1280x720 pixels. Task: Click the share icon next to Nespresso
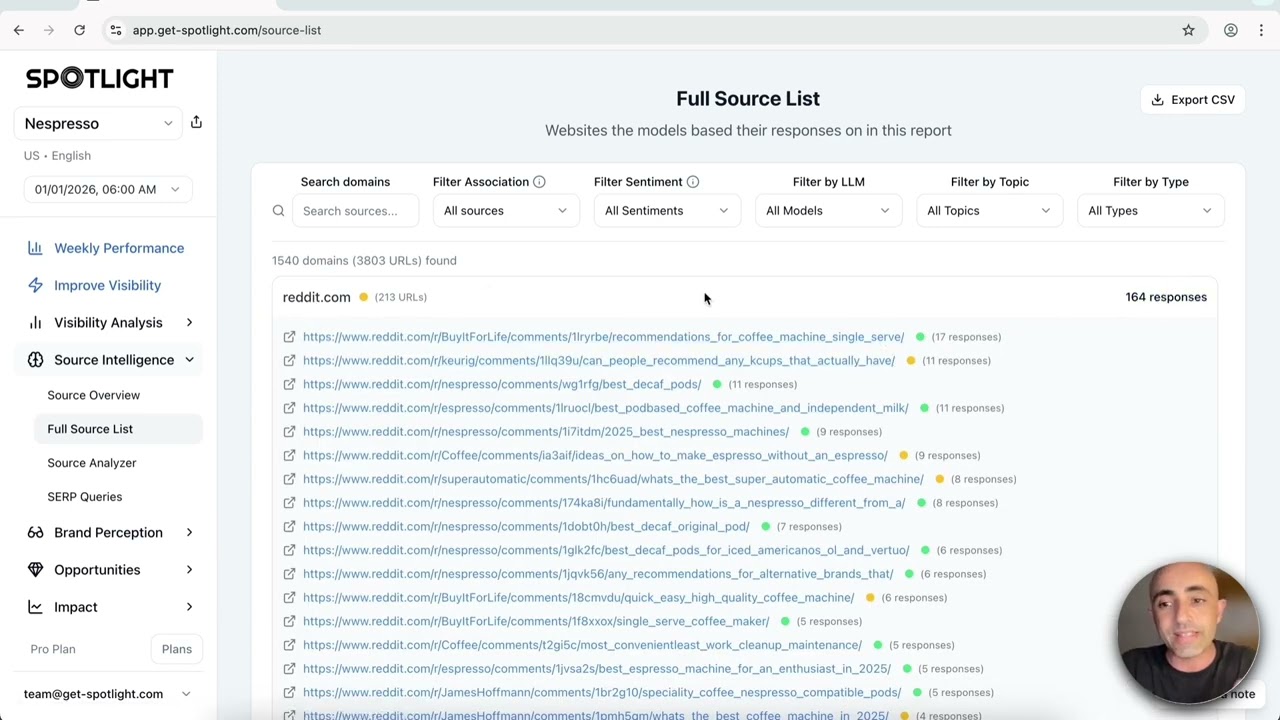click(x=196, y=122)
